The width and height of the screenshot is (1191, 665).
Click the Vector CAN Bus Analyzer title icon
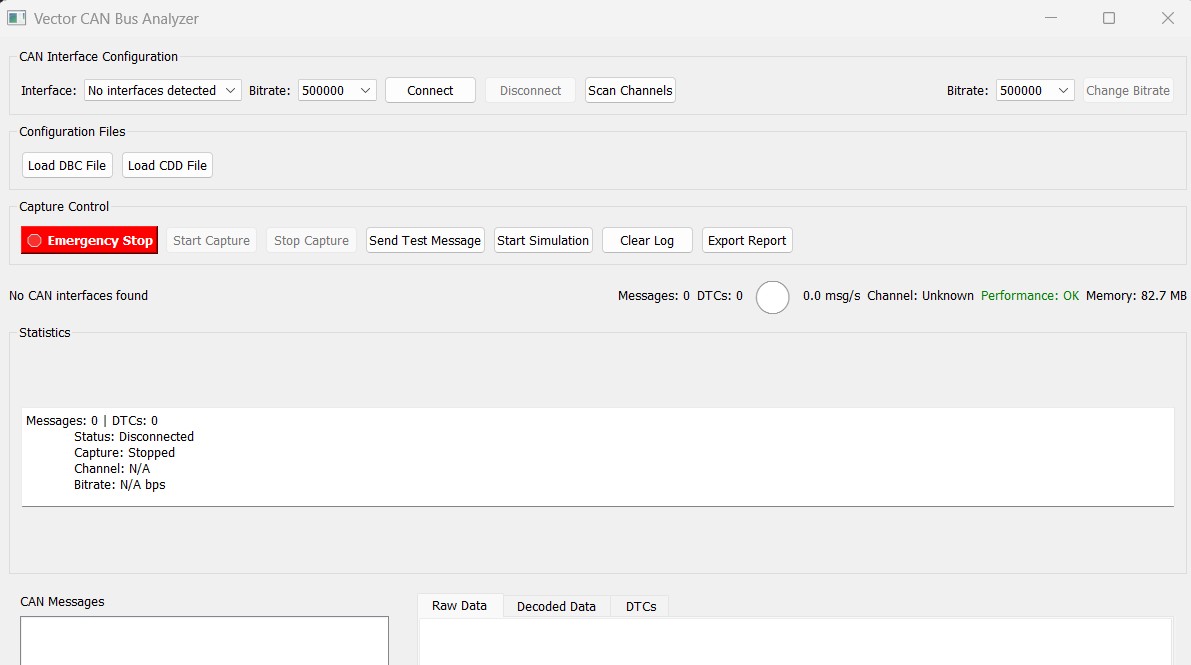16,18
